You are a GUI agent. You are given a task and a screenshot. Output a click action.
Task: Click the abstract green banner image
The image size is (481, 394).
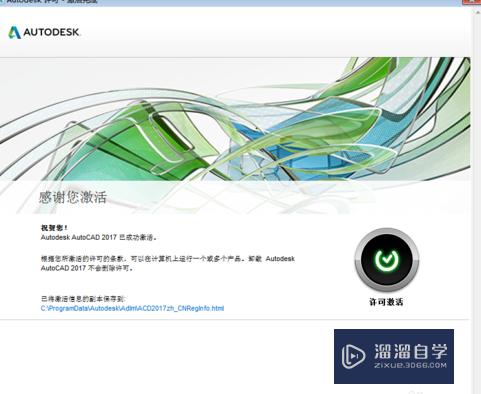tap(235, 119)
